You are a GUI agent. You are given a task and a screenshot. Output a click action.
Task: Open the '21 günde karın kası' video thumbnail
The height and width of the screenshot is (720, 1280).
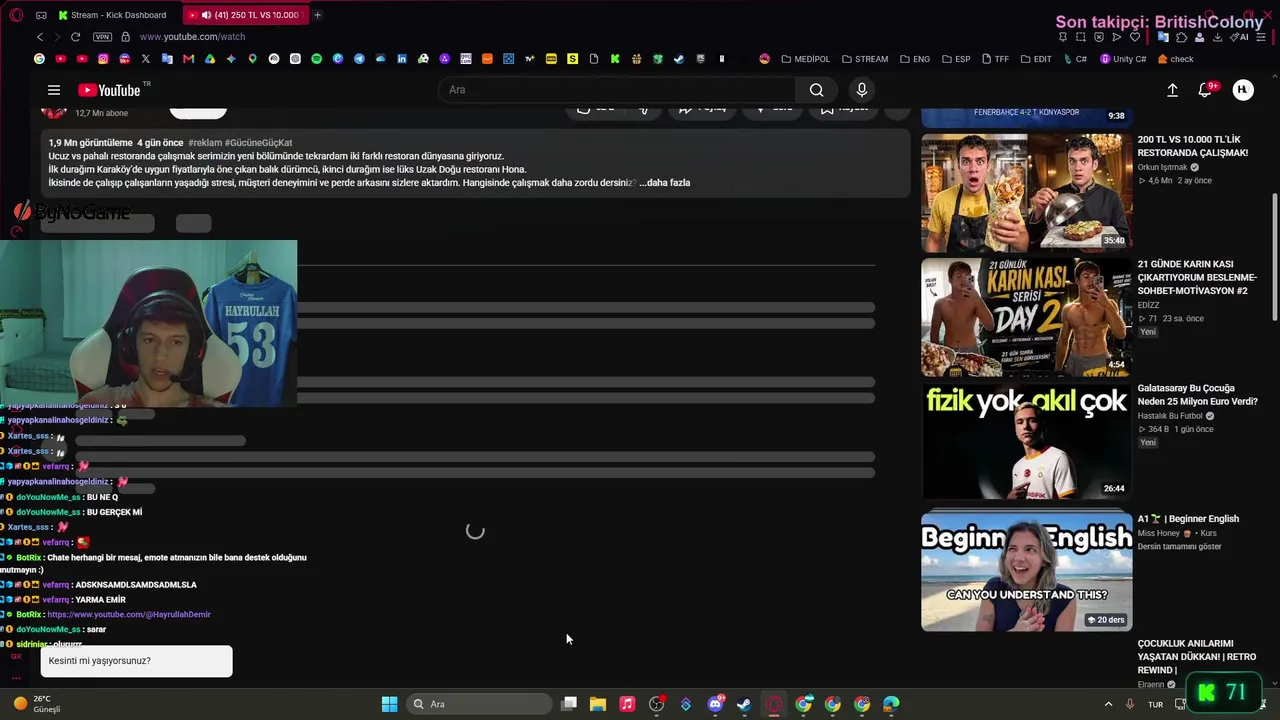coord(1026,317)
